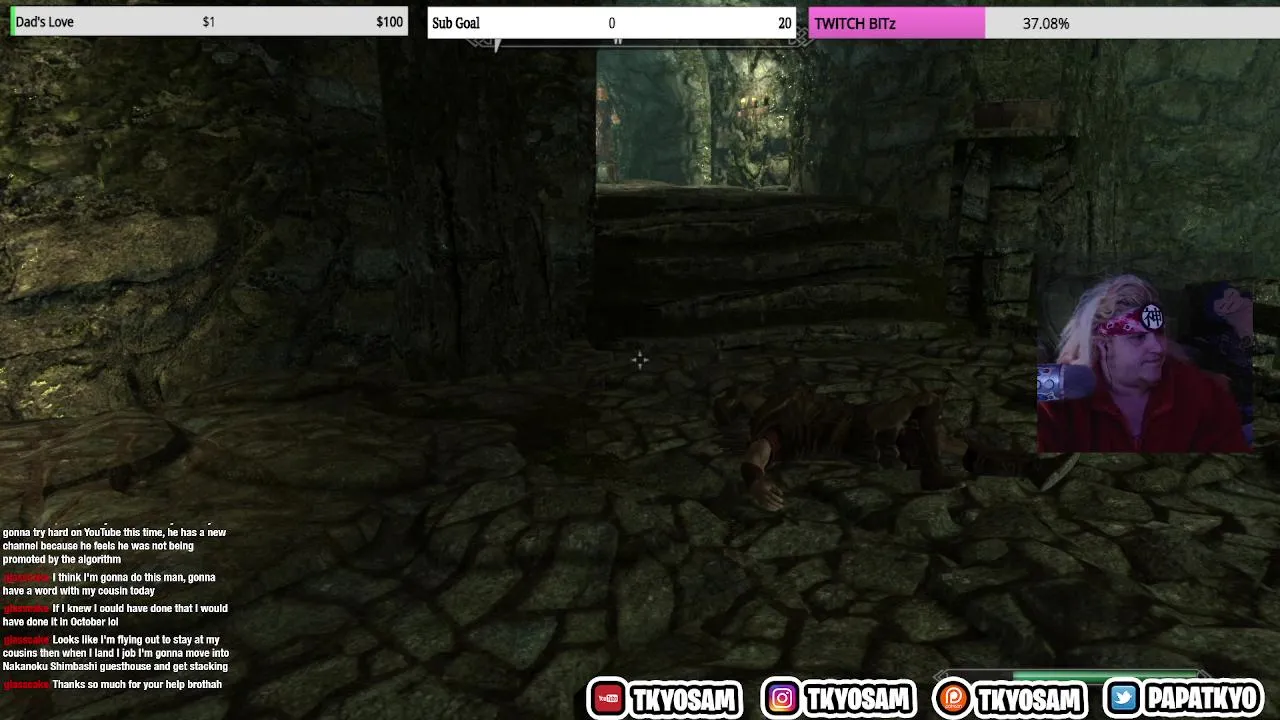Click the Sub Goal current count 0
Screen dimensions: 1280x720
611,23
